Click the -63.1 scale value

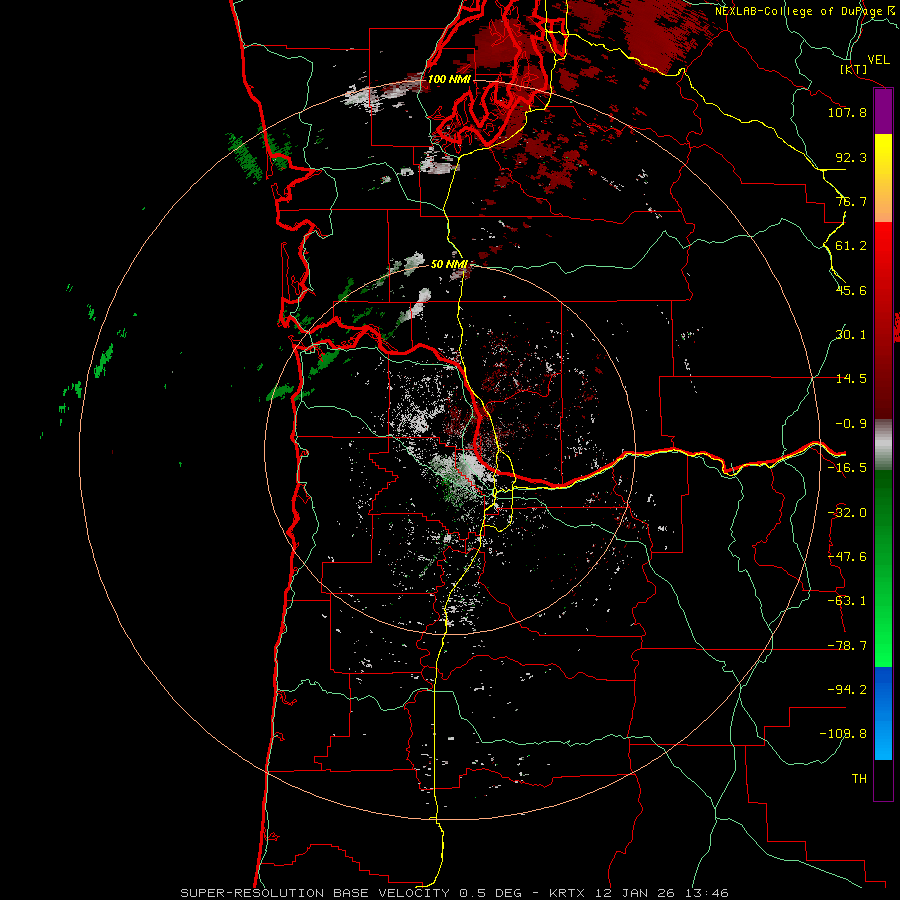point(847,601)
